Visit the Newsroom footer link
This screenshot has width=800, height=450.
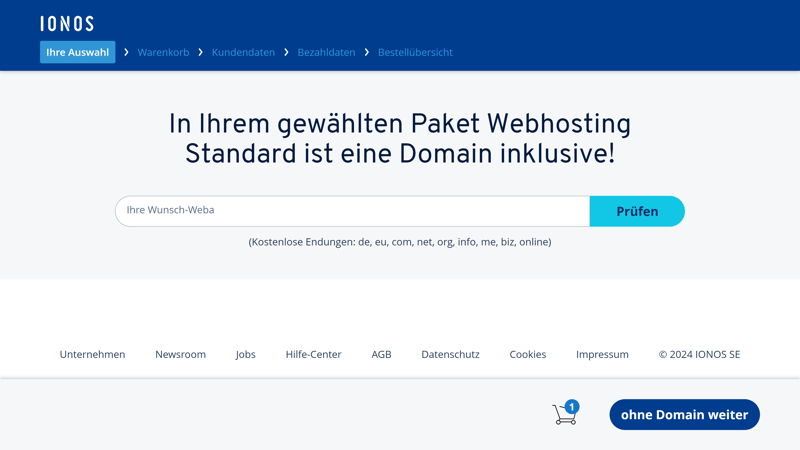[180, 354]
